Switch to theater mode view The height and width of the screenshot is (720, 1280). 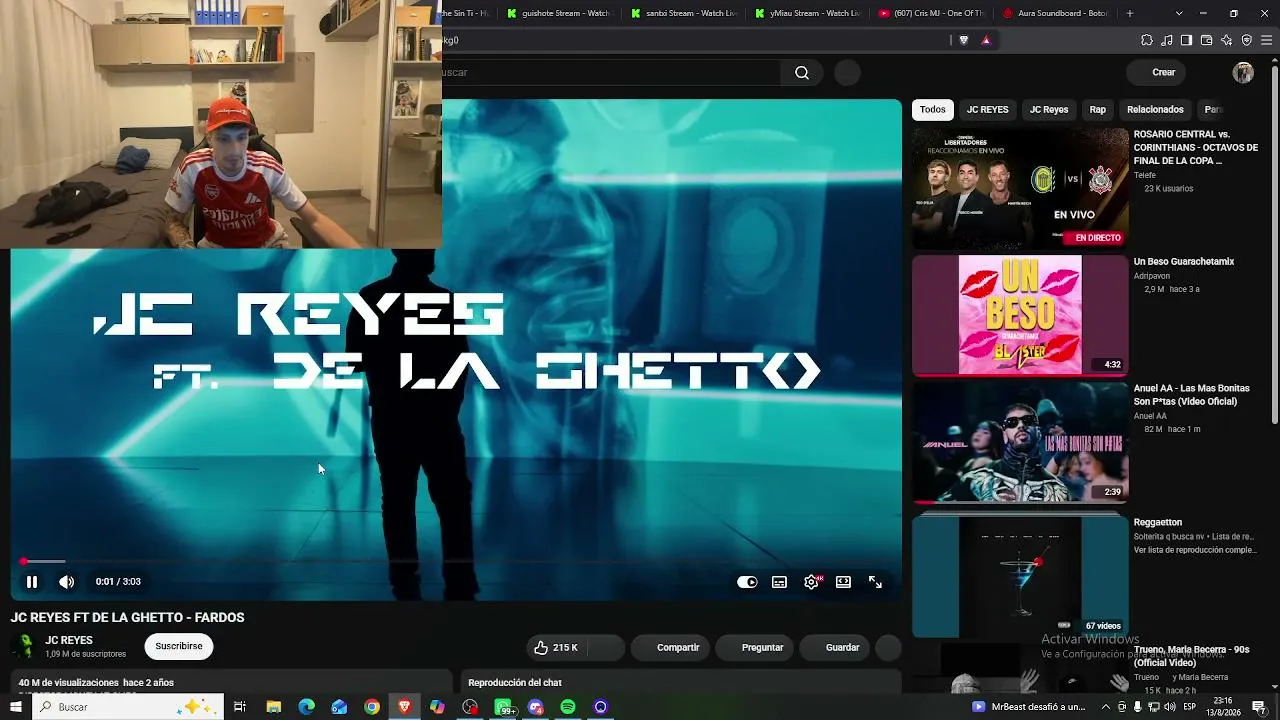click(x=843, y=582)
